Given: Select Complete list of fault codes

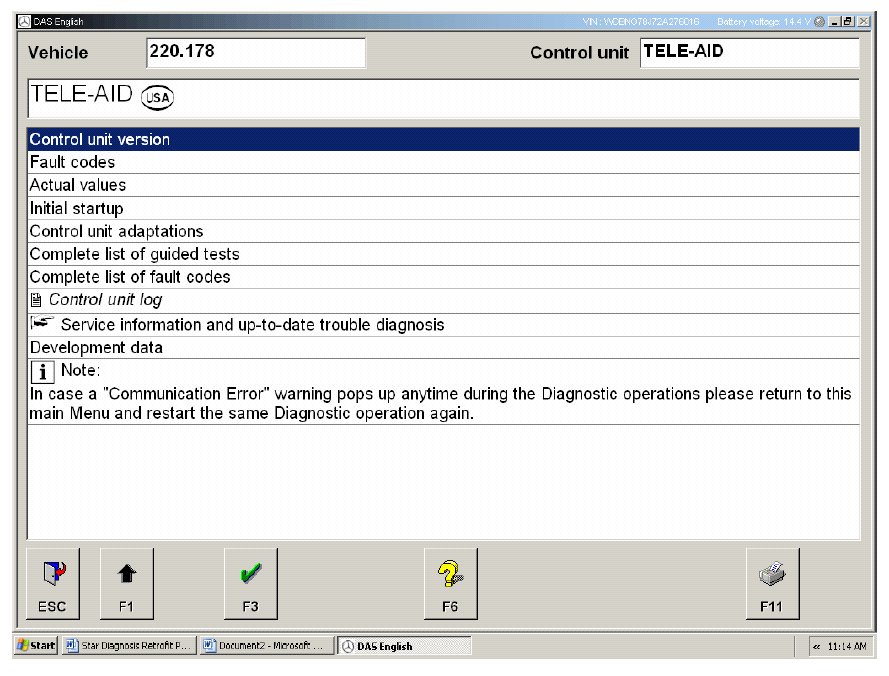Looking at the screenshot, I should (x=130, y=277).
